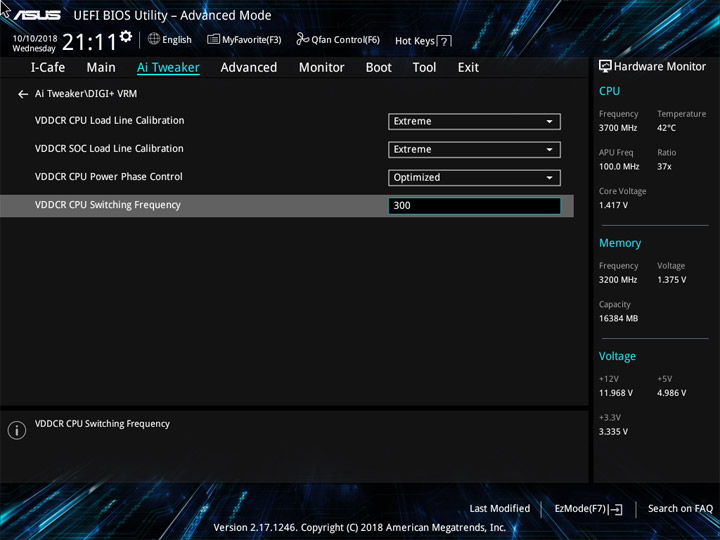This screenshot has width=720, height=540.
Task: Click MyFavorite(F3) label
Action: coord(252,40)
